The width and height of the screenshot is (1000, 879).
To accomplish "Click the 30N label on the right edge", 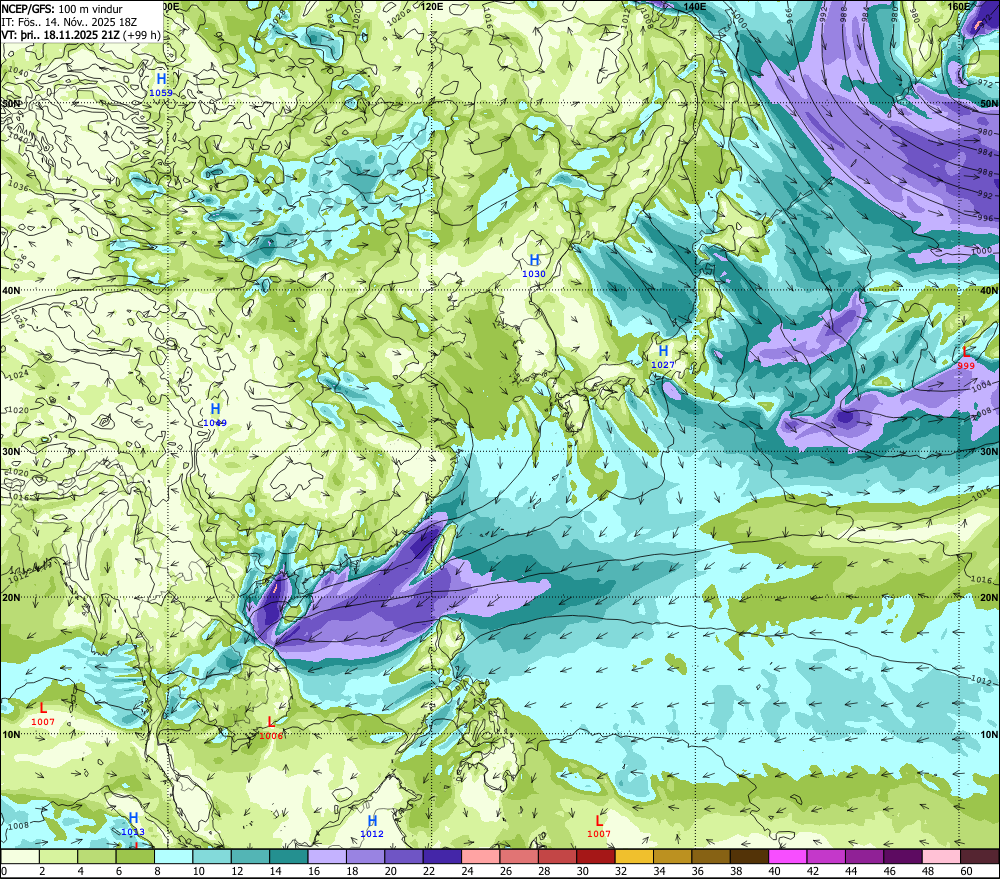I will (x=989, y=452).
